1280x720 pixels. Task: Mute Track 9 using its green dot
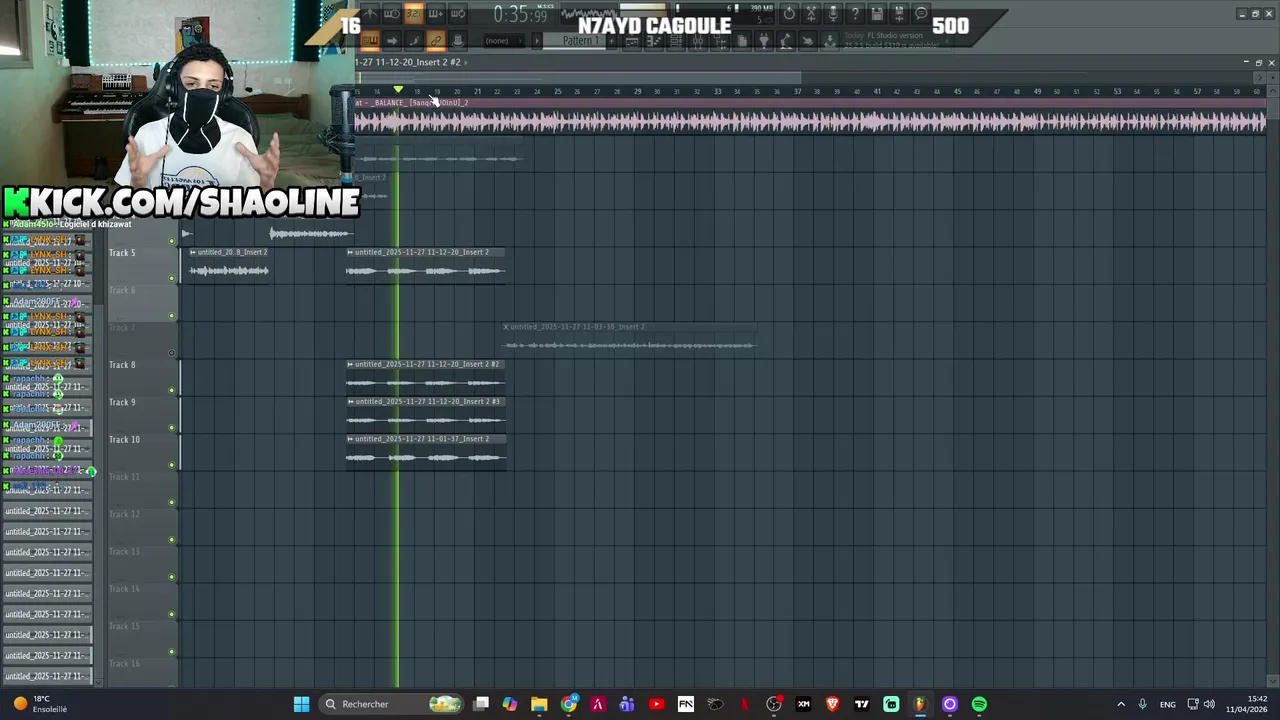[x=172, y=428]
